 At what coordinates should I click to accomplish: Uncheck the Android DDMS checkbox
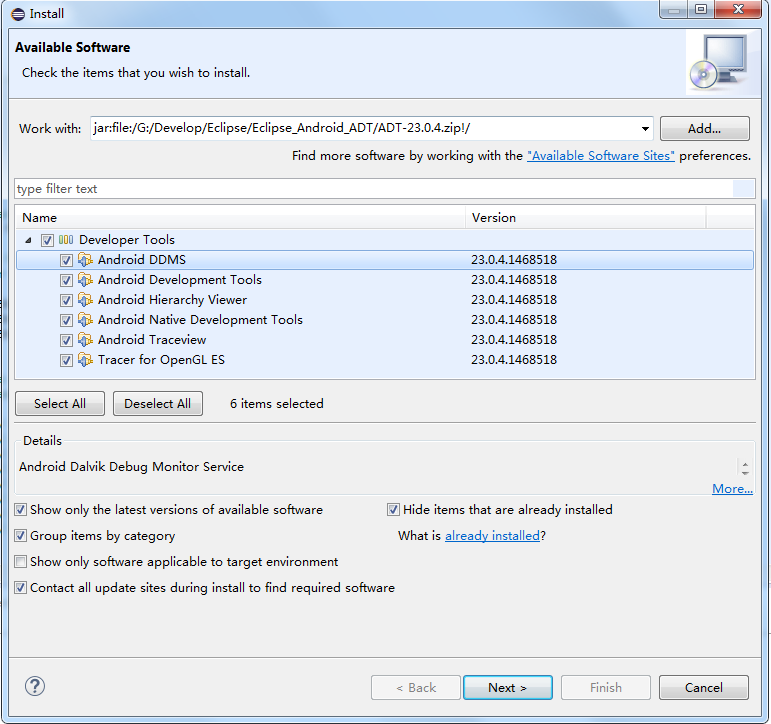pyautogui.click(x=66, y=260)
